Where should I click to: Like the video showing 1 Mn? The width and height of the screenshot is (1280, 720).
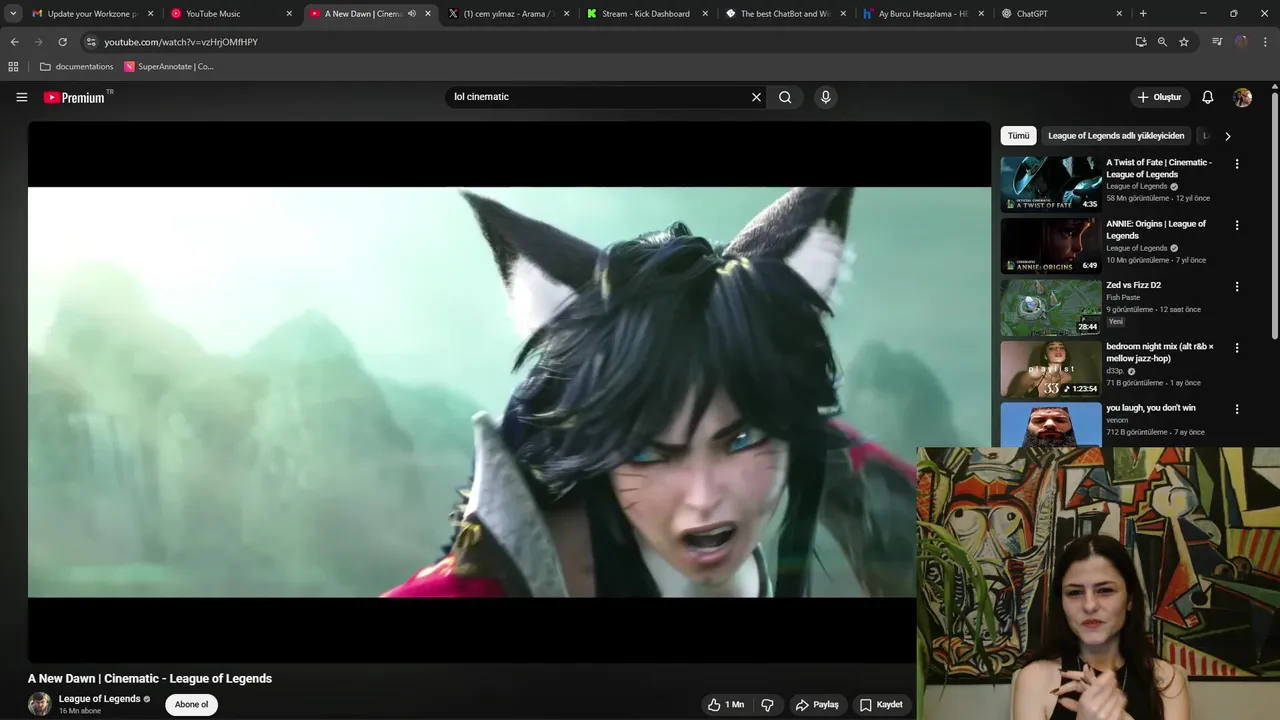[x=726, y=705]
